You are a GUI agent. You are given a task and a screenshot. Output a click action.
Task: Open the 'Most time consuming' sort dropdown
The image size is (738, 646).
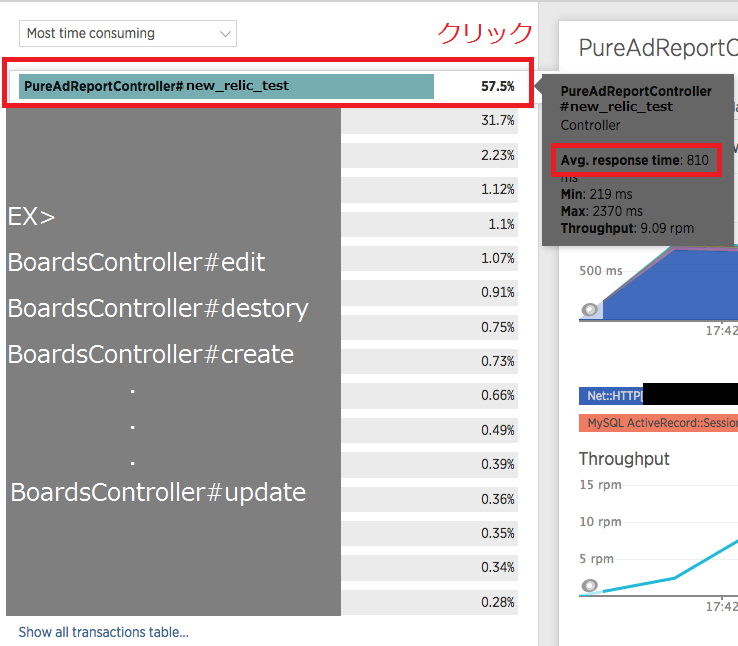click(x=127, y=33)
